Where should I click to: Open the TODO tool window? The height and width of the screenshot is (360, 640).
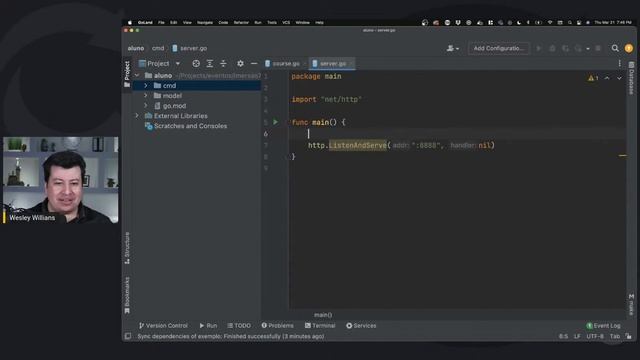pos(239,326)
